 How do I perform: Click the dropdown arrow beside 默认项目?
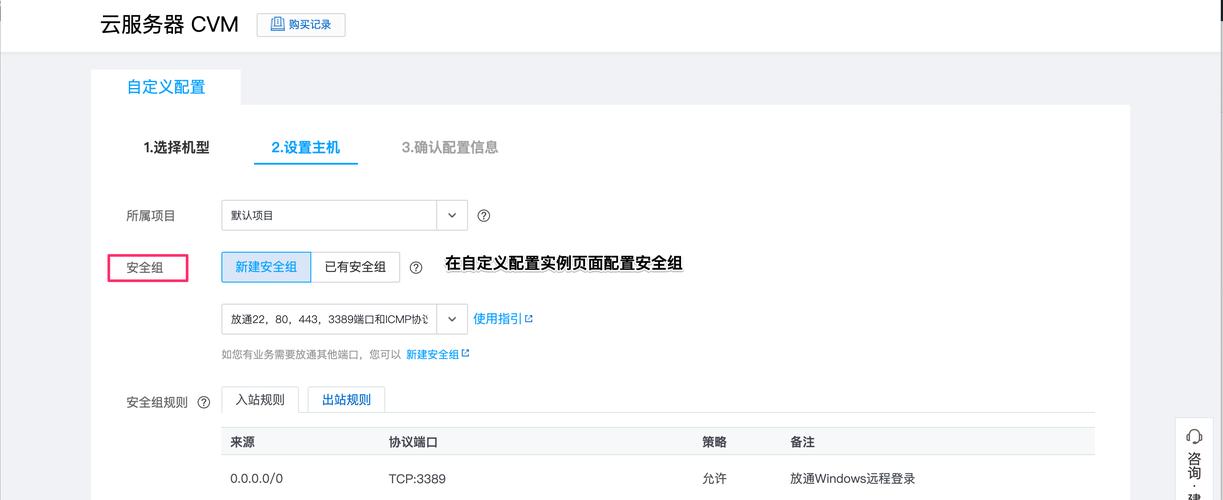pyautogui.click(x=452, y=215)
